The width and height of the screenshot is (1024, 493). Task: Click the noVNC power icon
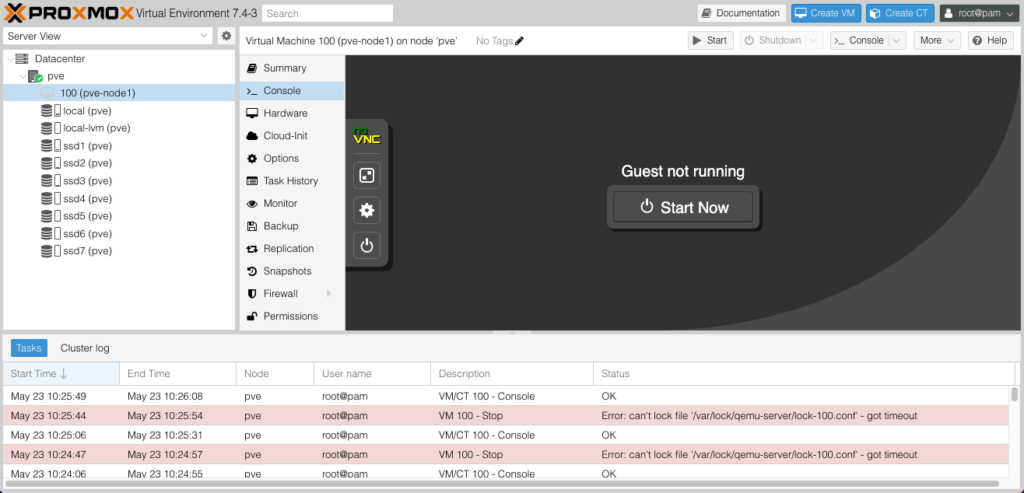pyautogui.click(x=367, y=246)
